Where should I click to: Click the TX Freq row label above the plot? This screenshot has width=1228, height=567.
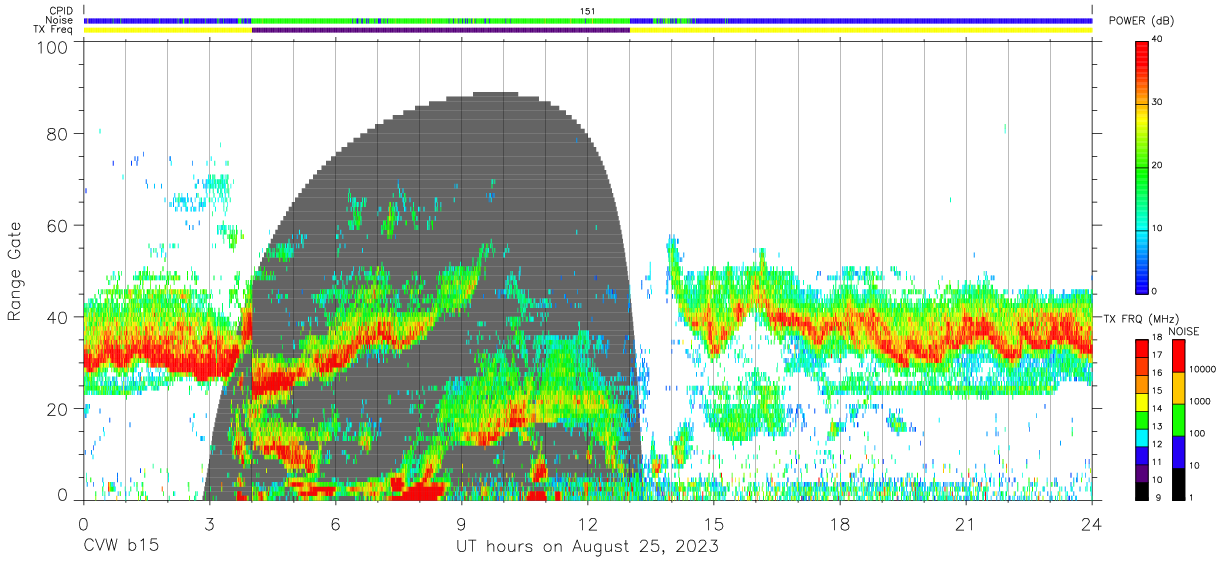tap(54, 30)
